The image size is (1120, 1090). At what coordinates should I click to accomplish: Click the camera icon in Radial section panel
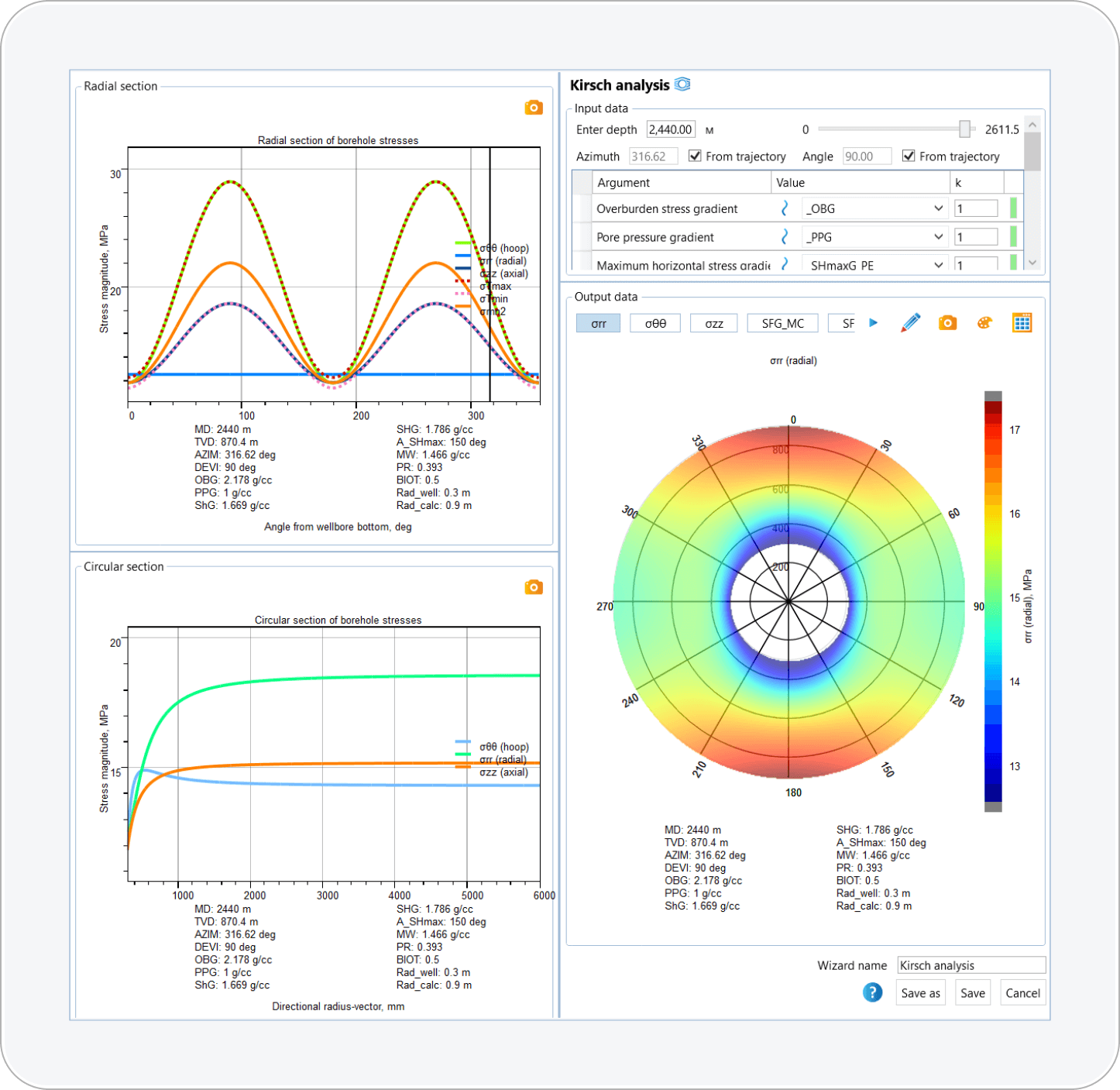tap(534, 108)
